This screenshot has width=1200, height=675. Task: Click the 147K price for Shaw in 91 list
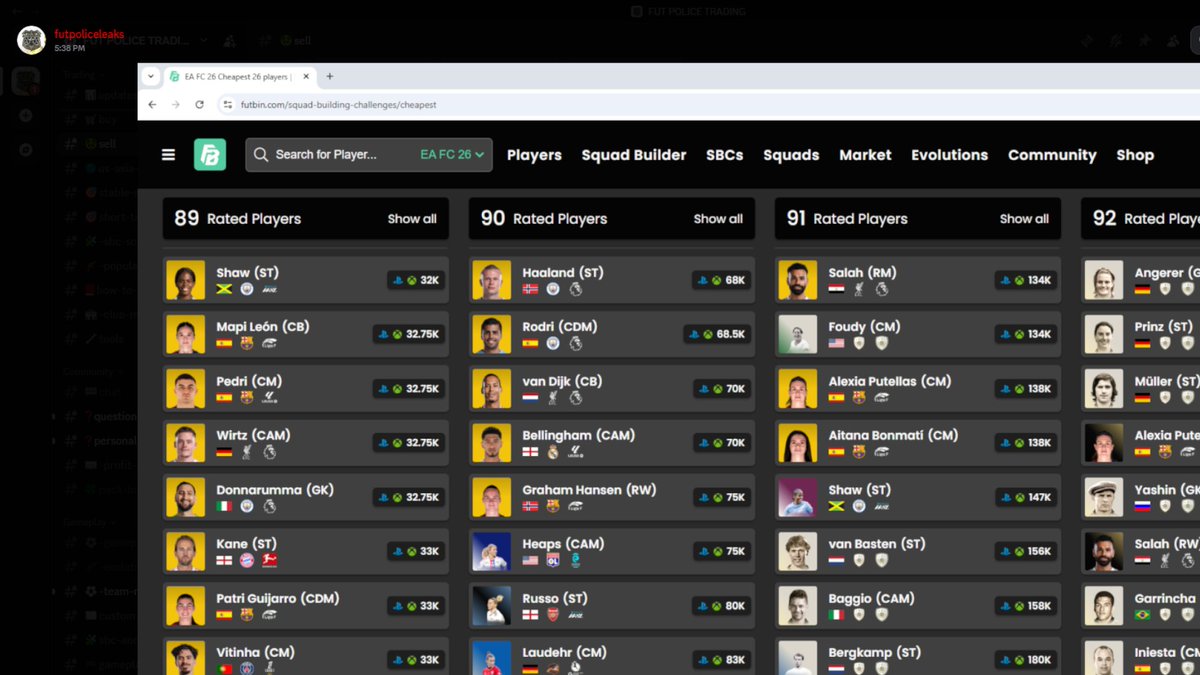tap(1025, 497)
